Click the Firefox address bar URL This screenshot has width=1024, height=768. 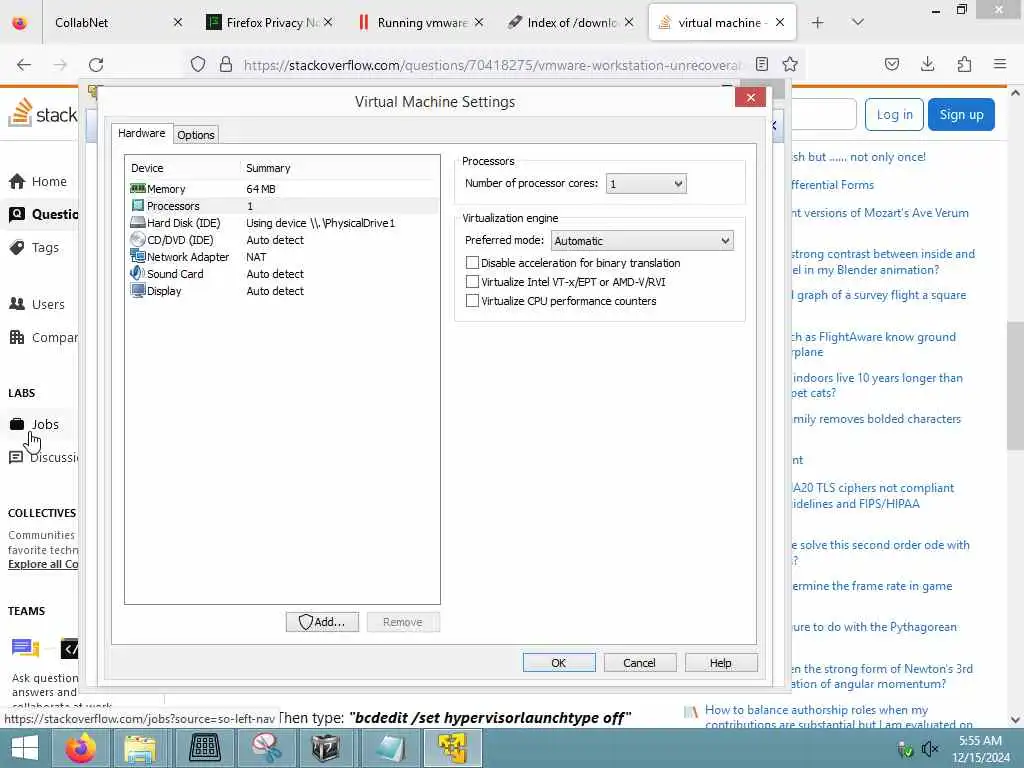tap(492, 65)
